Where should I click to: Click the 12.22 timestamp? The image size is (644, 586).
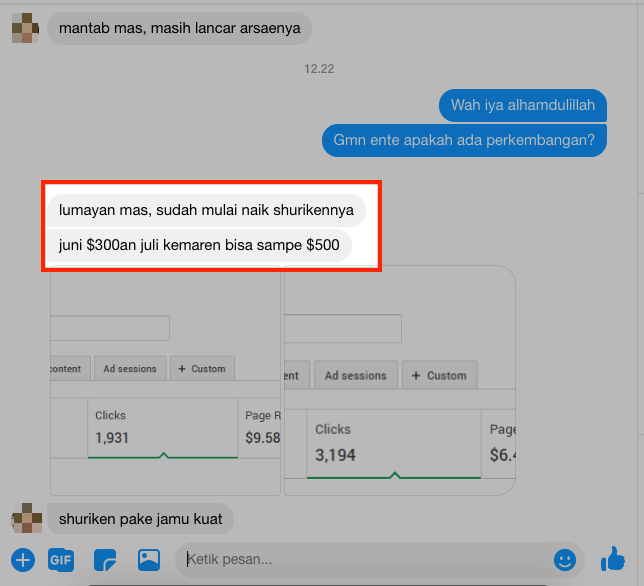pyautogui.click(x=321, y=68)
